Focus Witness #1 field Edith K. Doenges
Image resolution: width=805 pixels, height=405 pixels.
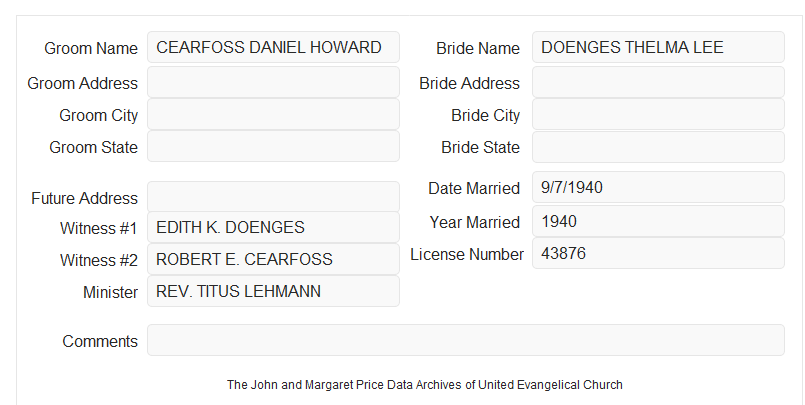[x=273, y=227]
